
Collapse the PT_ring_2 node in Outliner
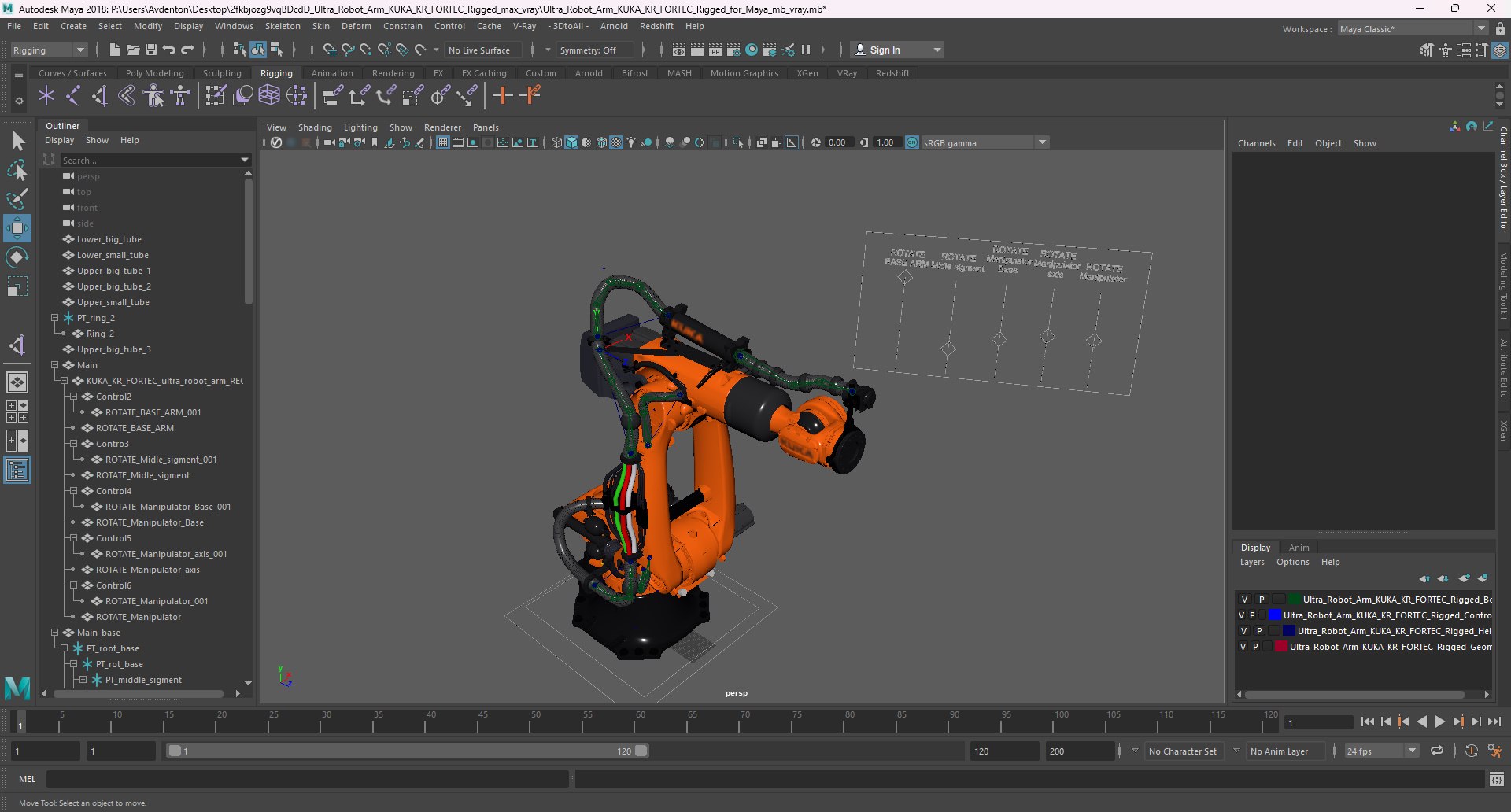(55, 318)
